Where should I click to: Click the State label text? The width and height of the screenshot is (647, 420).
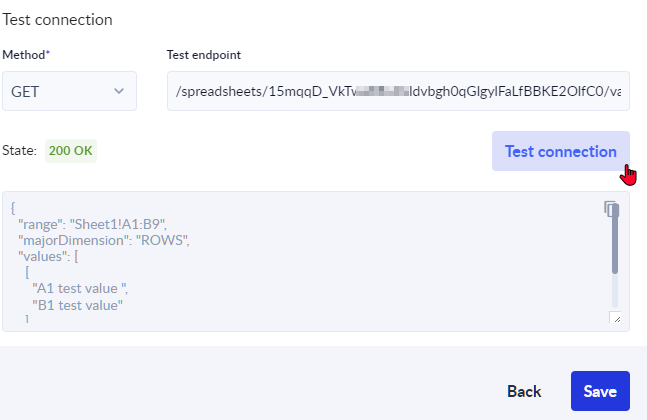[x=20, y=151]
